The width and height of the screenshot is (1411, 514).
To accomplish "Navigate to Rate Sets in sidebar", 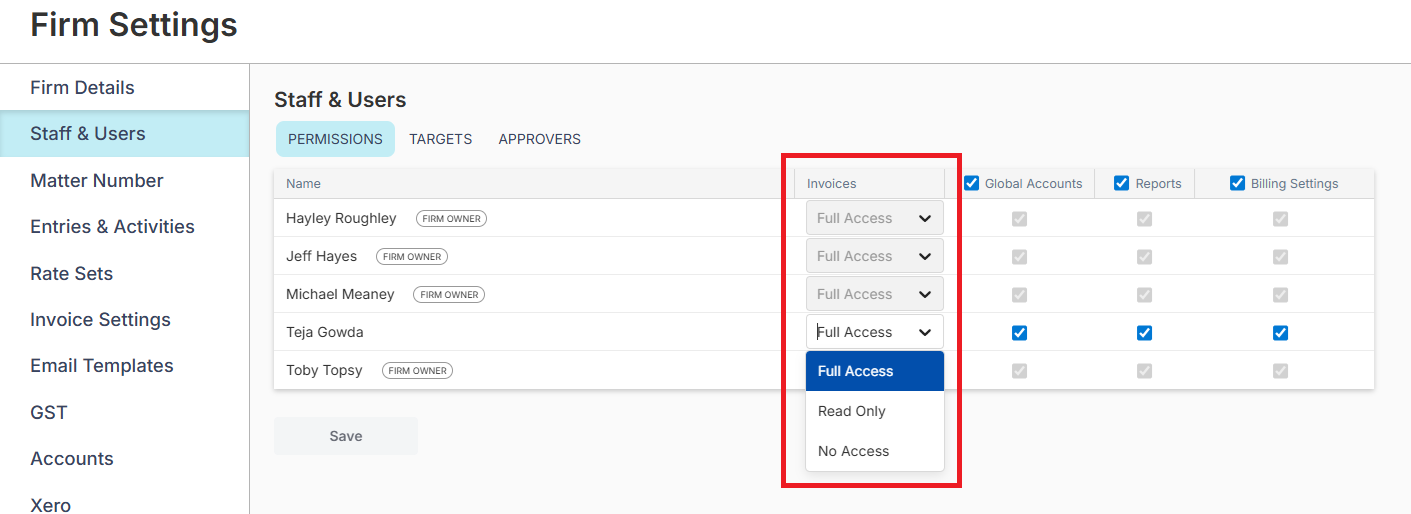I will [x=71, y=274].
